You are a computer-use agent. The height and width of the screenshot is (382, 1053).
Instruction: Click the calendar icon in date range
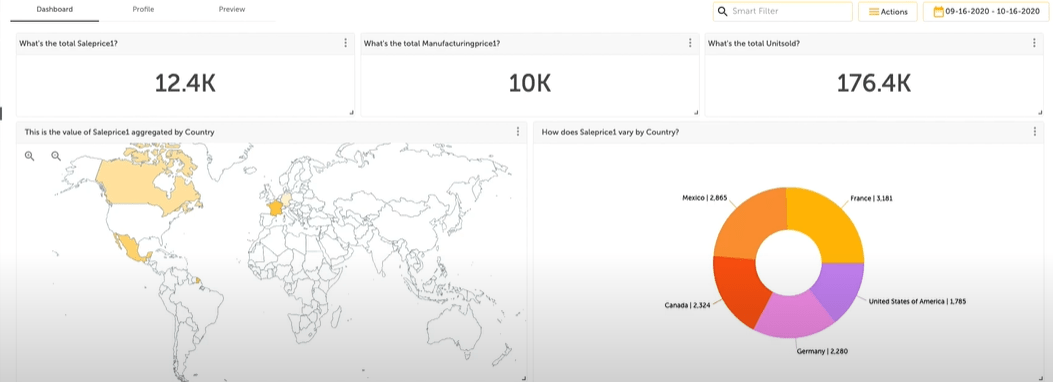[939, 11]
